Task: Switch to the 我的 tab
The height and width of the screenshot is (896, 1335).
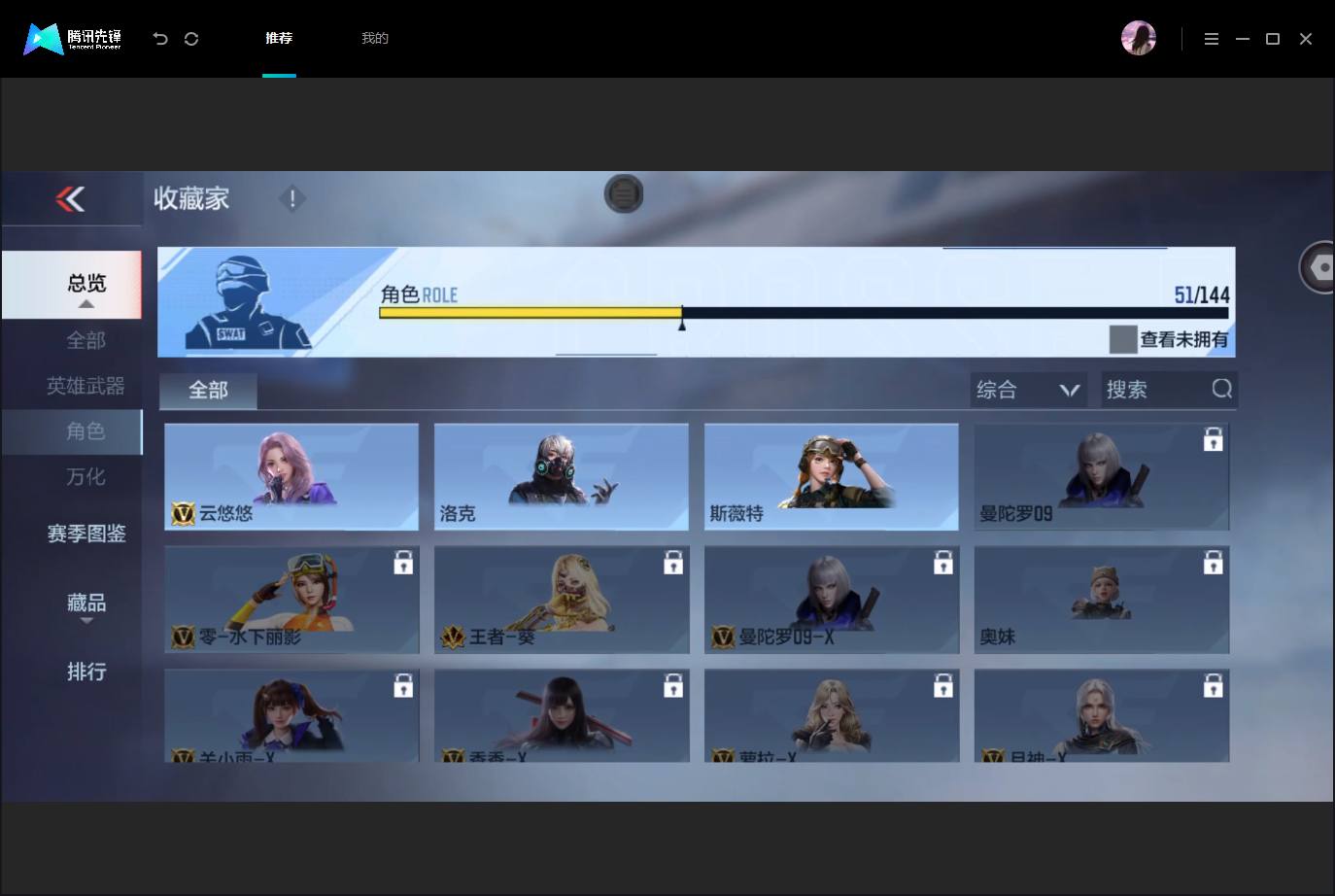Action: (x=375, y=38)
